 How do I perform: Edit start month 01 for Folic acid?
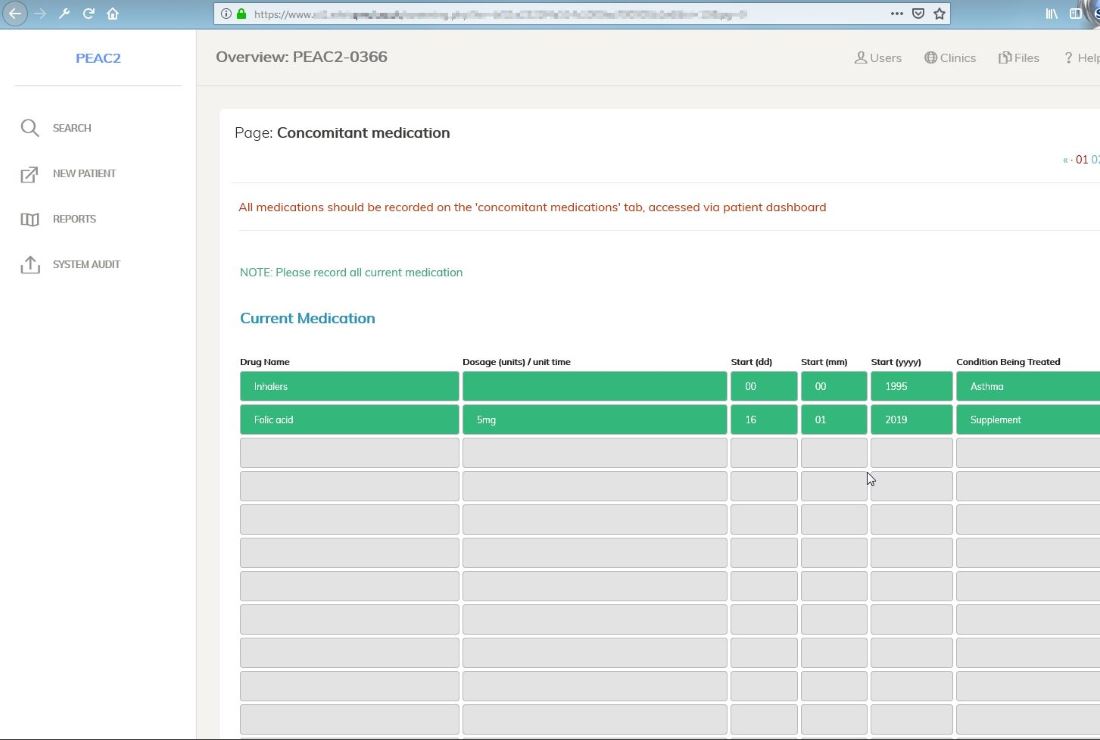tap(834, 419)
